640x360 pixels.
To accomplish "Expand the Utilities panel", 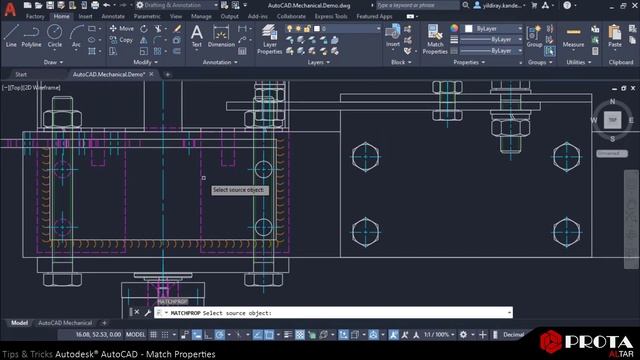I will point(579,62).
